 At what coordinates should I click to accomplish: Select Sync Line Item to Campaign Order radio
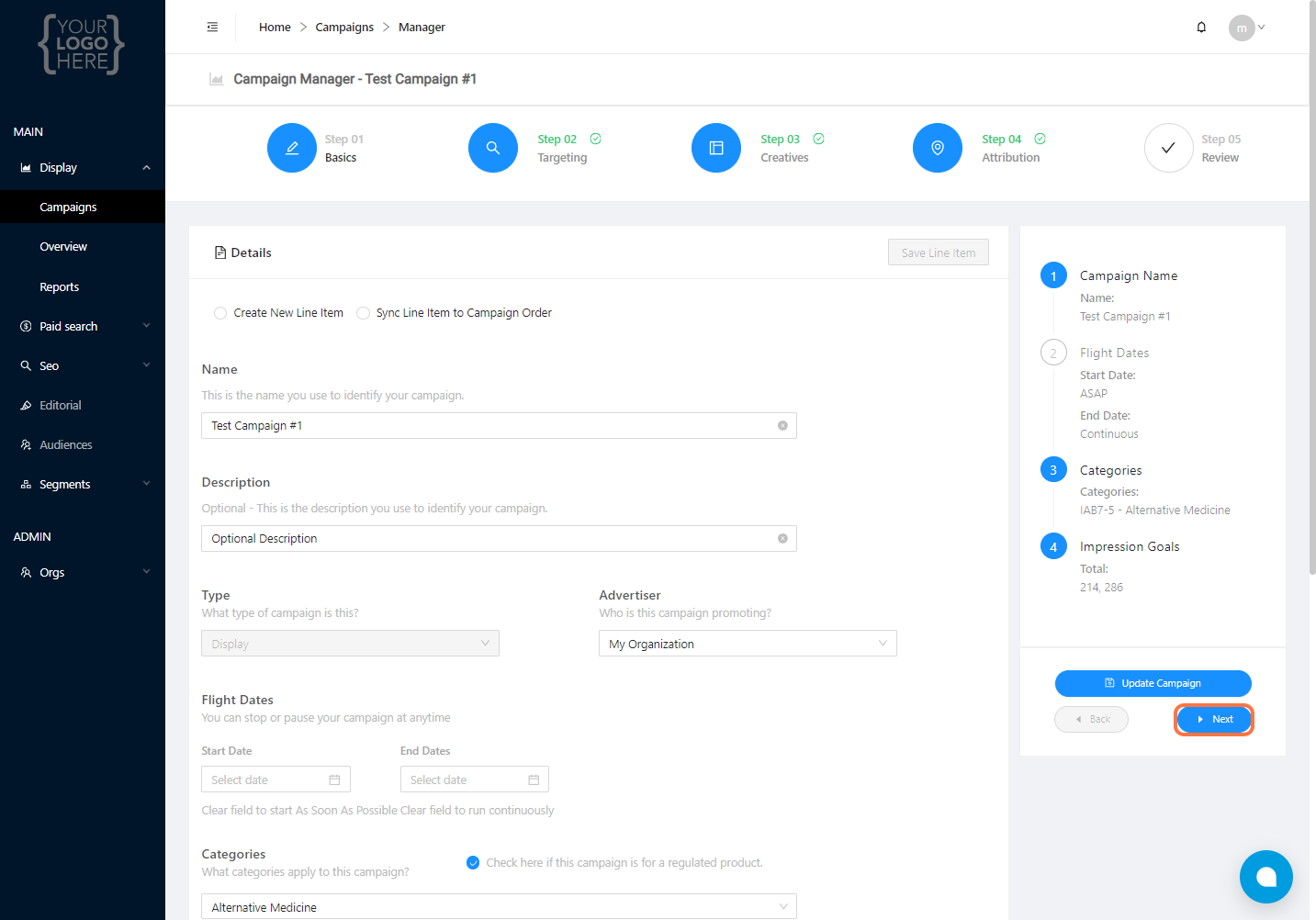pyautogui.click(x=363, y=313)
